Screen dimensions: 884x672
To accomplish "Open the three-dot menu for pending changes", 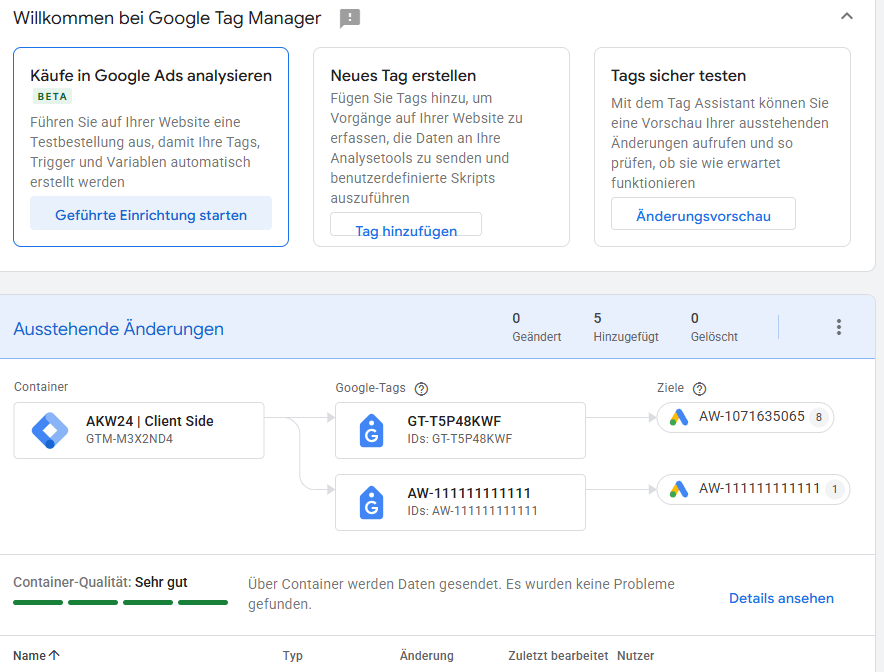I will point(838,327).
